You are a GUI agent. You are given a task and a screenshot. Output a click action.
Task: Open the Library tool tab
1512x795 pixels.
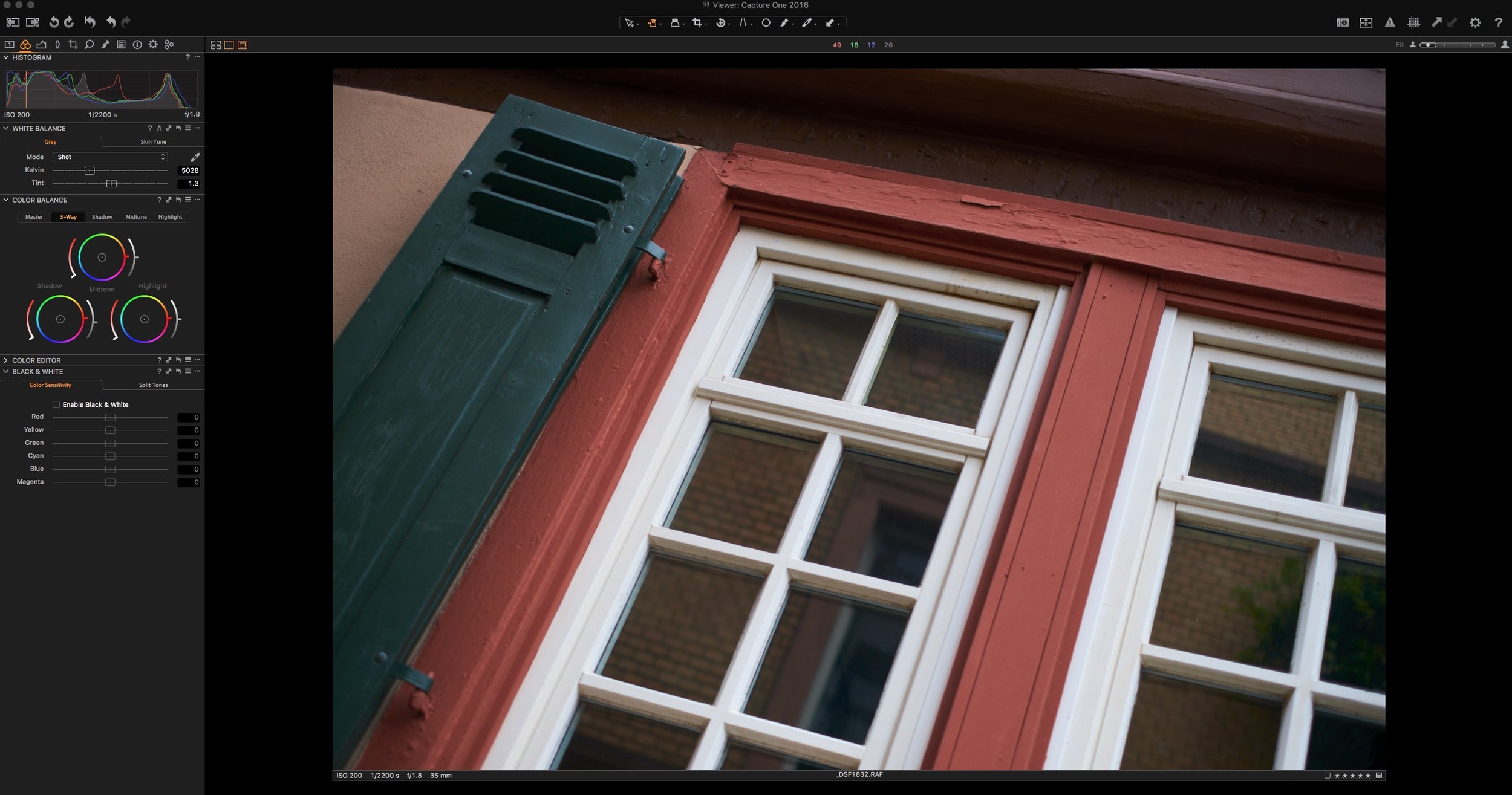(x=9, y=44)
